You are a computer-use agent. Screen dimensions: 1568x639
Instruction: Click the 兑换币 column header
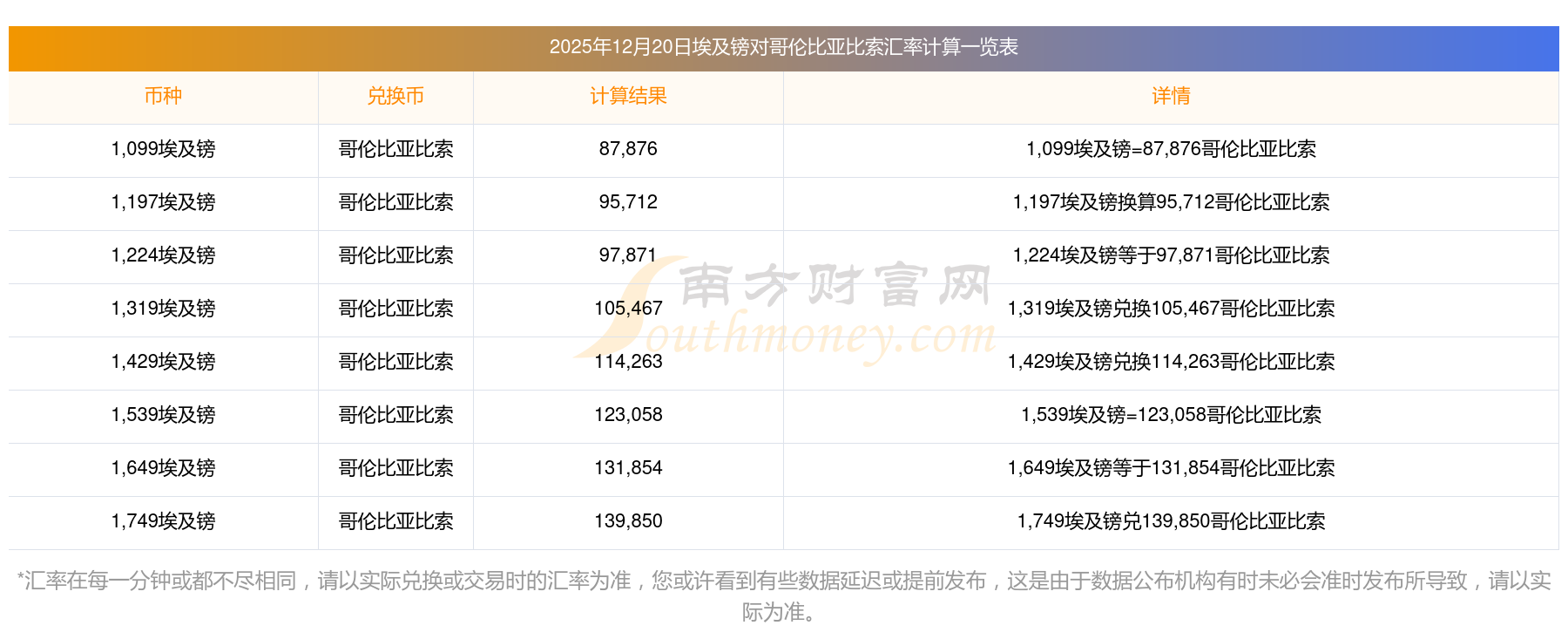(x=395, y=96)
